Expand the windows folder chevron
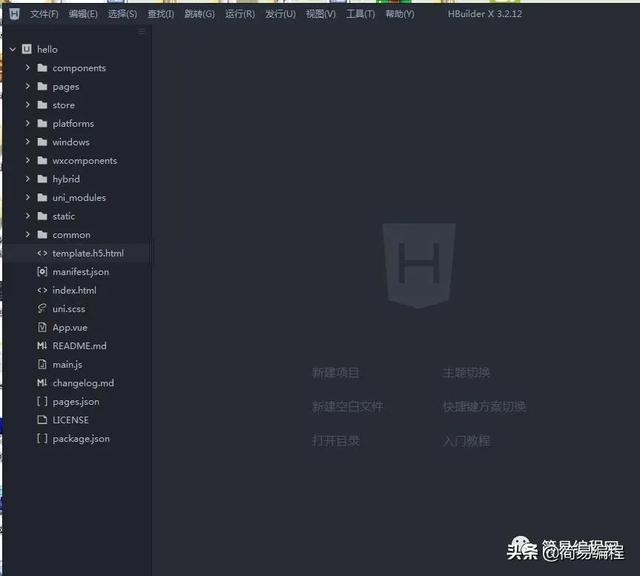 [28, 142]
